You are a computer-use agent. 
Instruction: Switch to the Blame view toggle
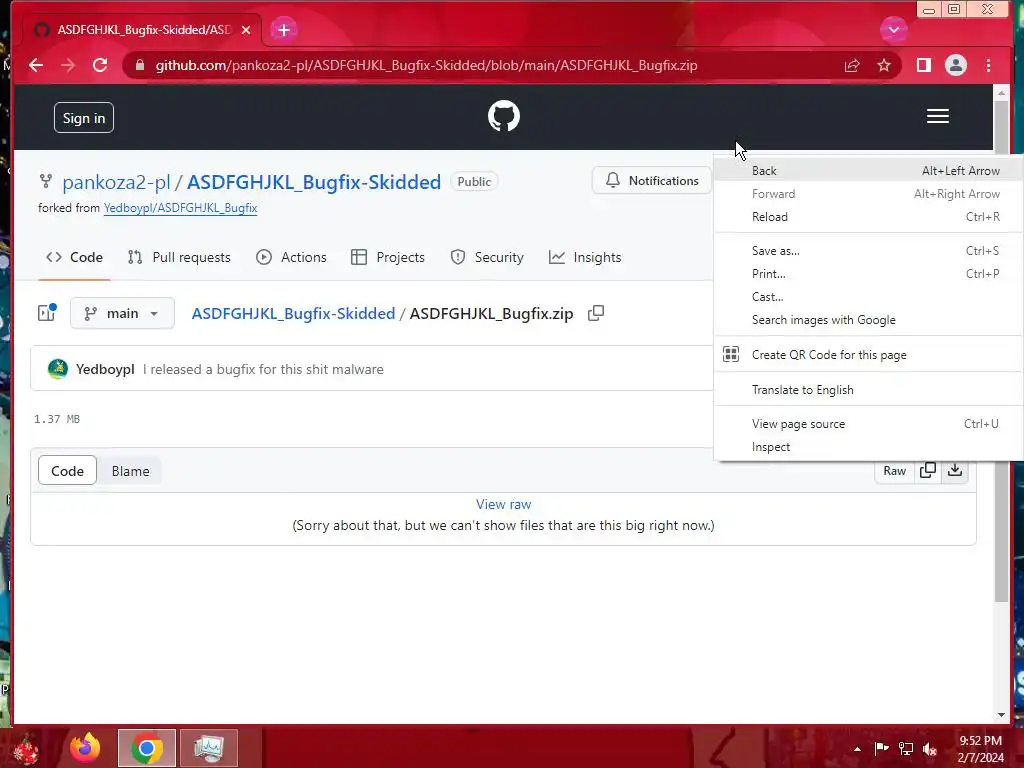tap(131, 471)
